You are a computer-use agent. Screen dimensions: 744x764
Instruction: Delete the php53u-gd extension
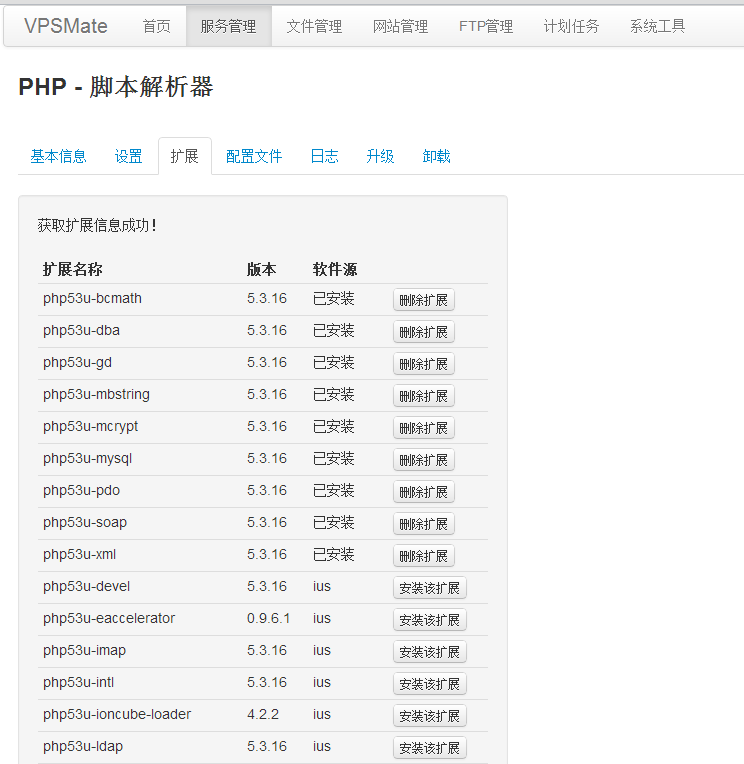click(x=423, y=364)
